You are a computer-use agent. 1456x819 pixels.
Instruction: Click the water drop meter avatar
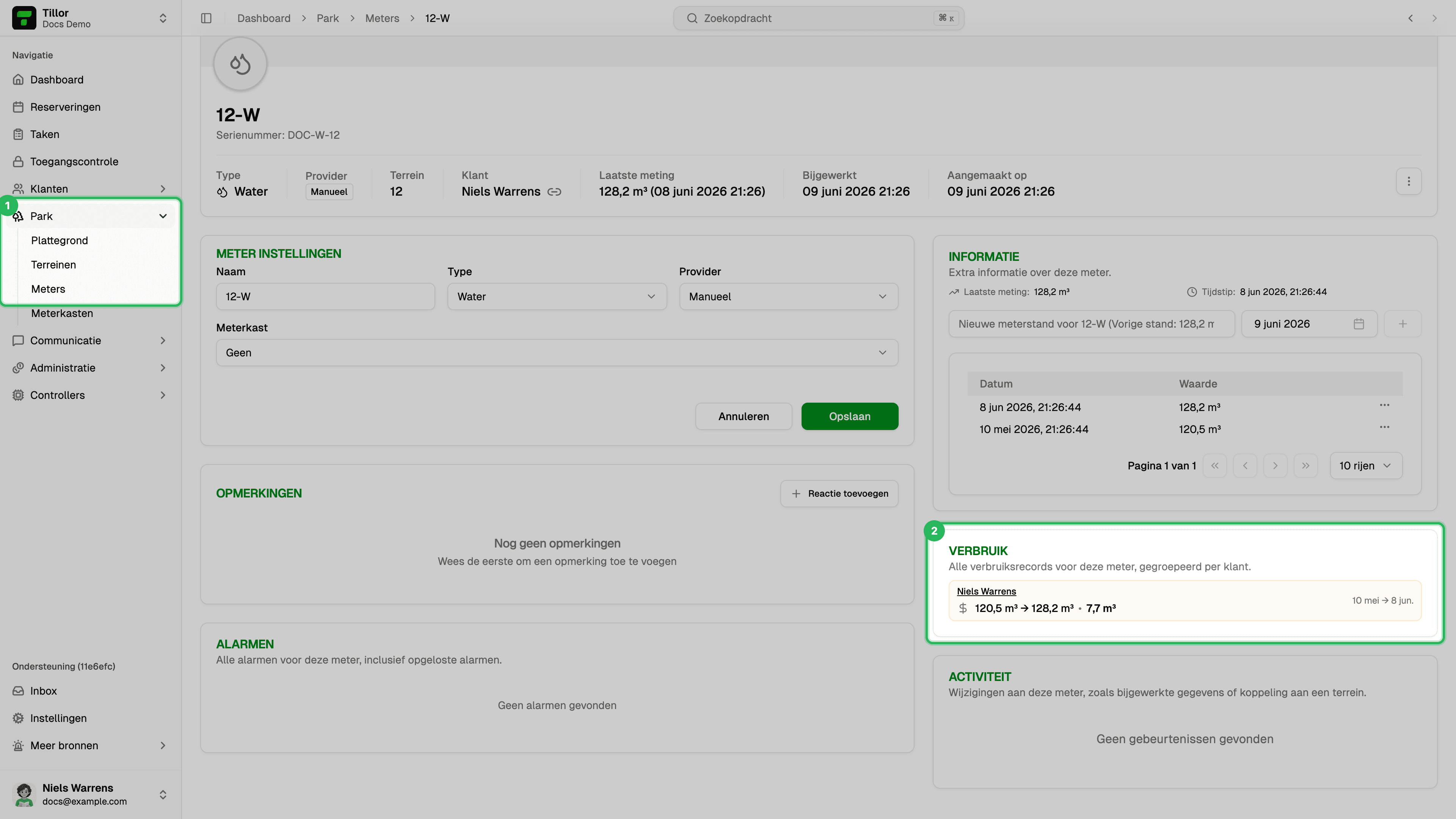(x=240, y=64)
